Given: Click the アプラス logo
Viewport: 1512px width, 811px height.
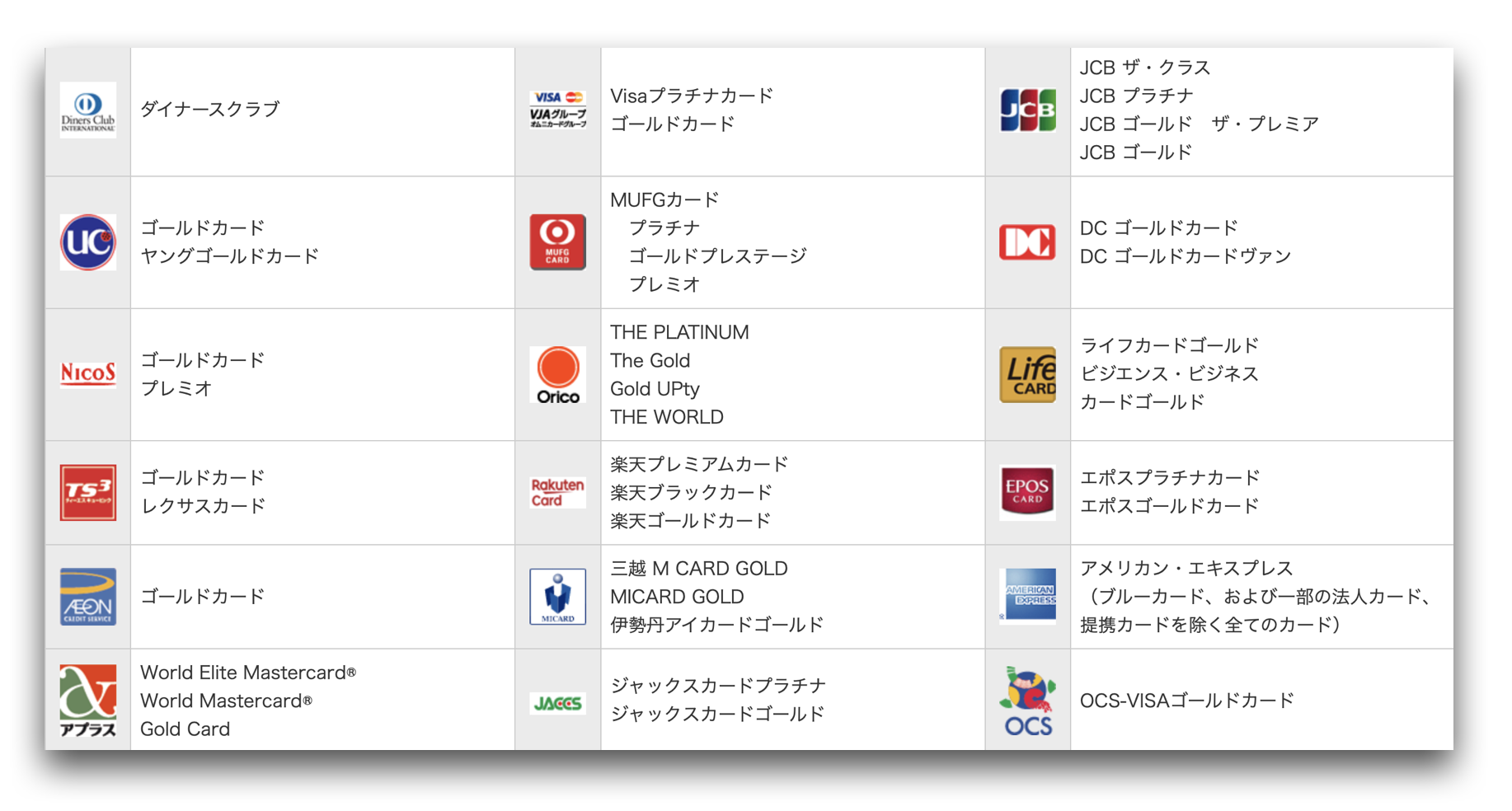Looking at the screenshot, I should pyautogui.click(x=88, y=701).
